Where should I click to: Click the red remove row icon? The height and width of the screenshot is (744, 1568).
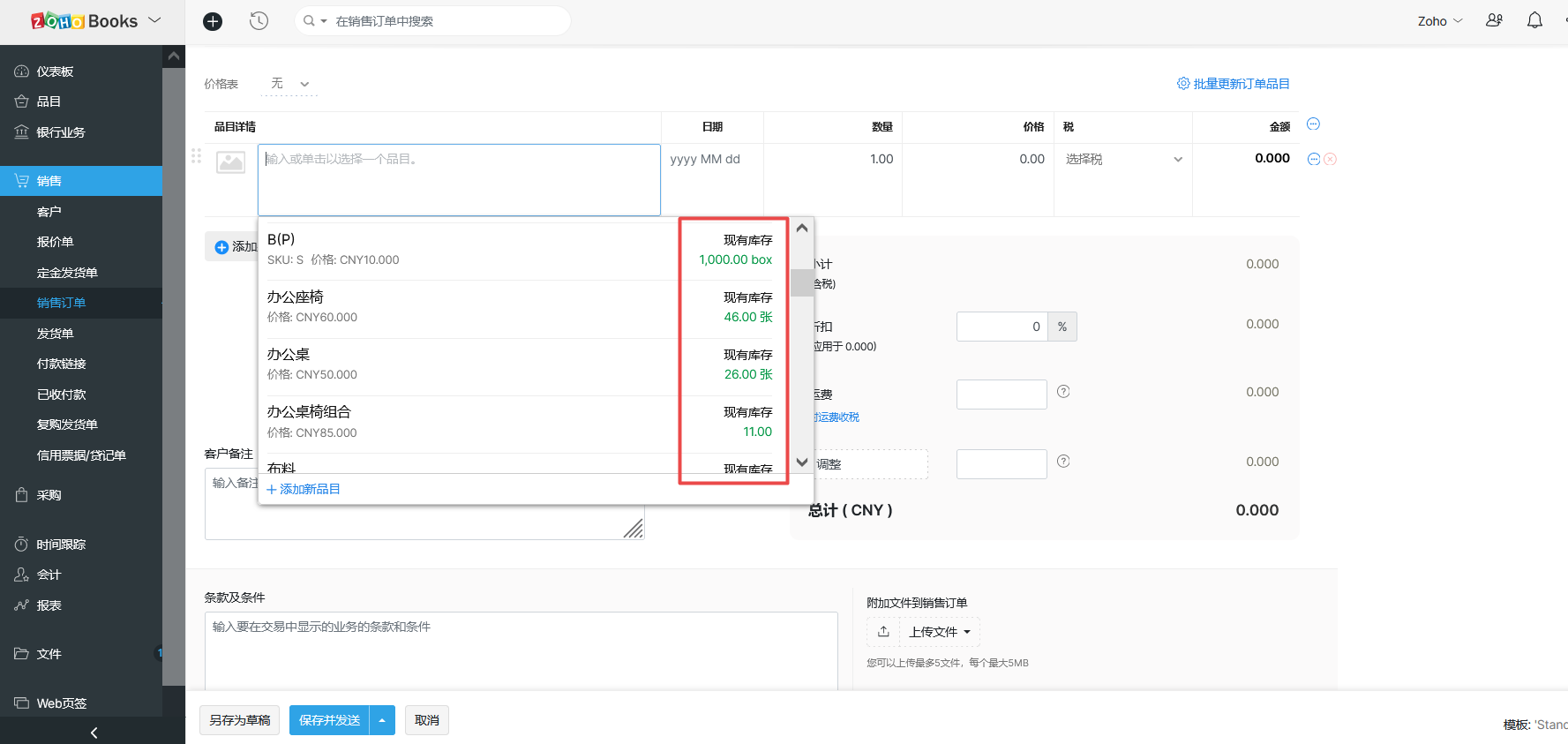[x=1331, y=159]
